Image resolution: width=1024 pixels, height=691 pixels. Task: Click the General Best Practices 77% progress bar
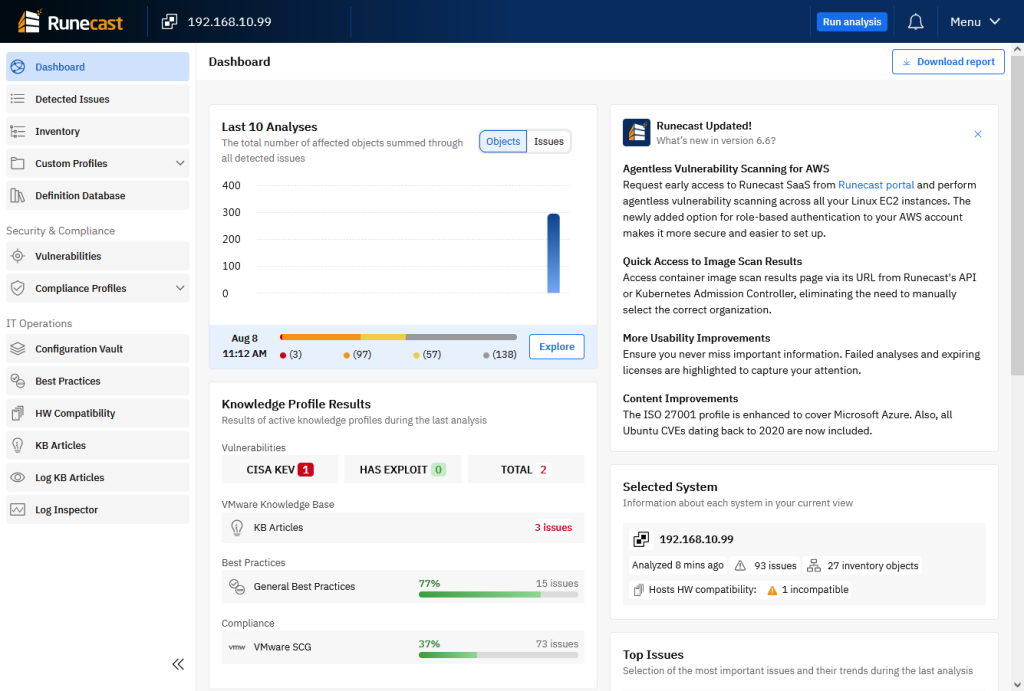[x=498, y=594]
